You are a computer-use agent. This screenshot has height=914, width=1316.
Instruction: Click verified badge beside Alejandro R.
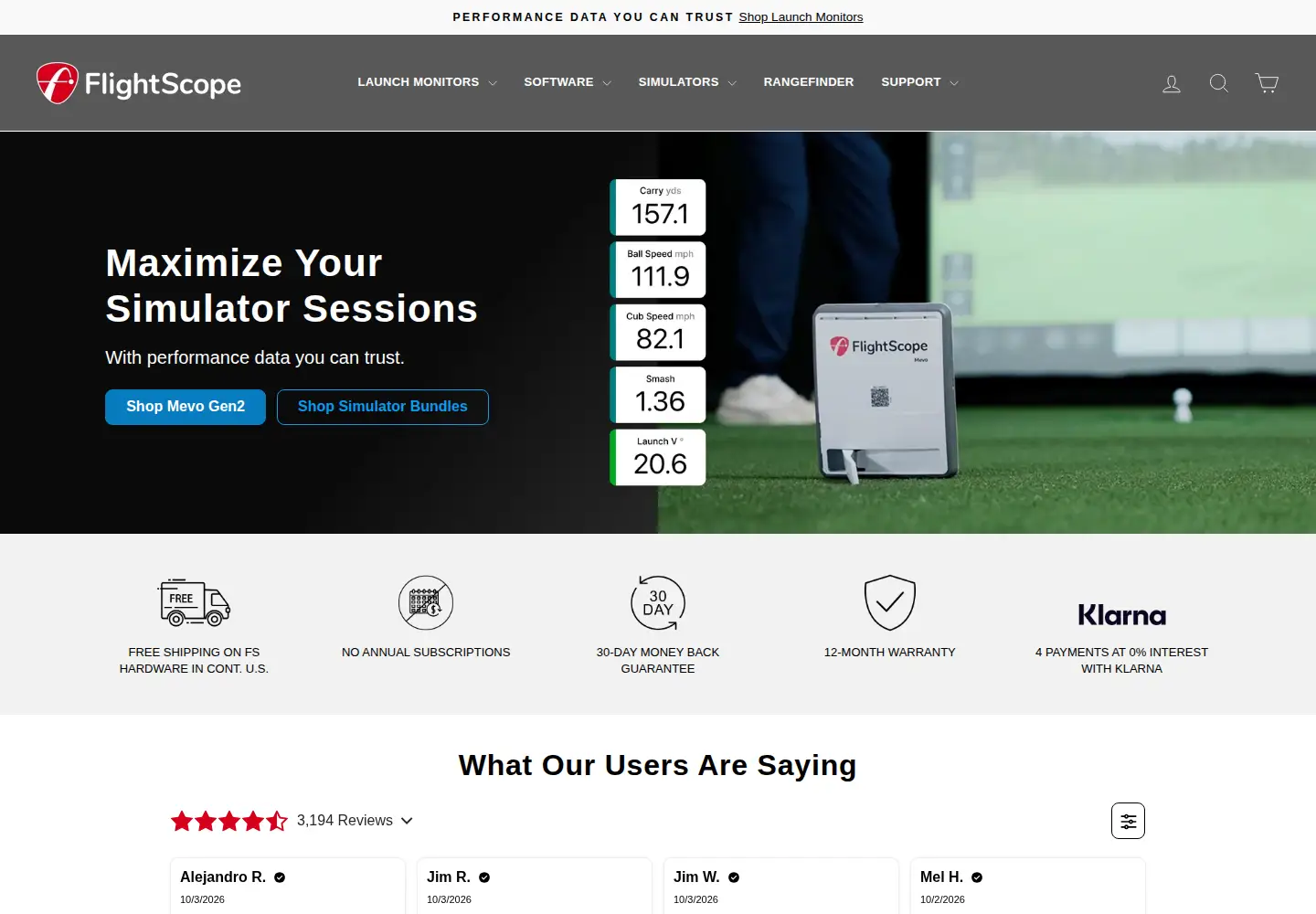[280, 877]
